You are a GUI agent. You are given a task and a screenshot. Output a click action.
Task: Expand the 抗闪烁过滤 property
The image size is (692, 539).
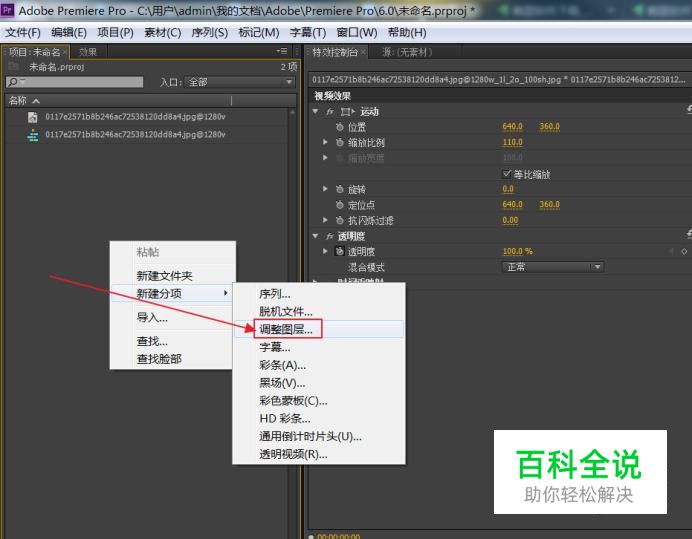point(325,220)
